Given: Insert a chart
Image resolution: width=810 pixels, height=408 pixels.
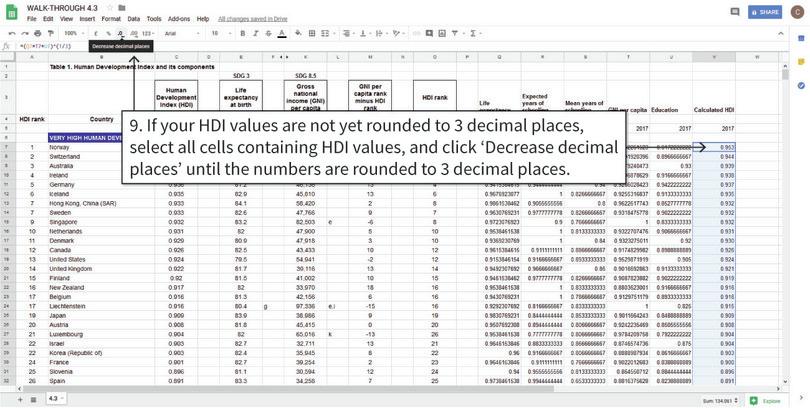Looking at the screenshot, I should 442,33.
